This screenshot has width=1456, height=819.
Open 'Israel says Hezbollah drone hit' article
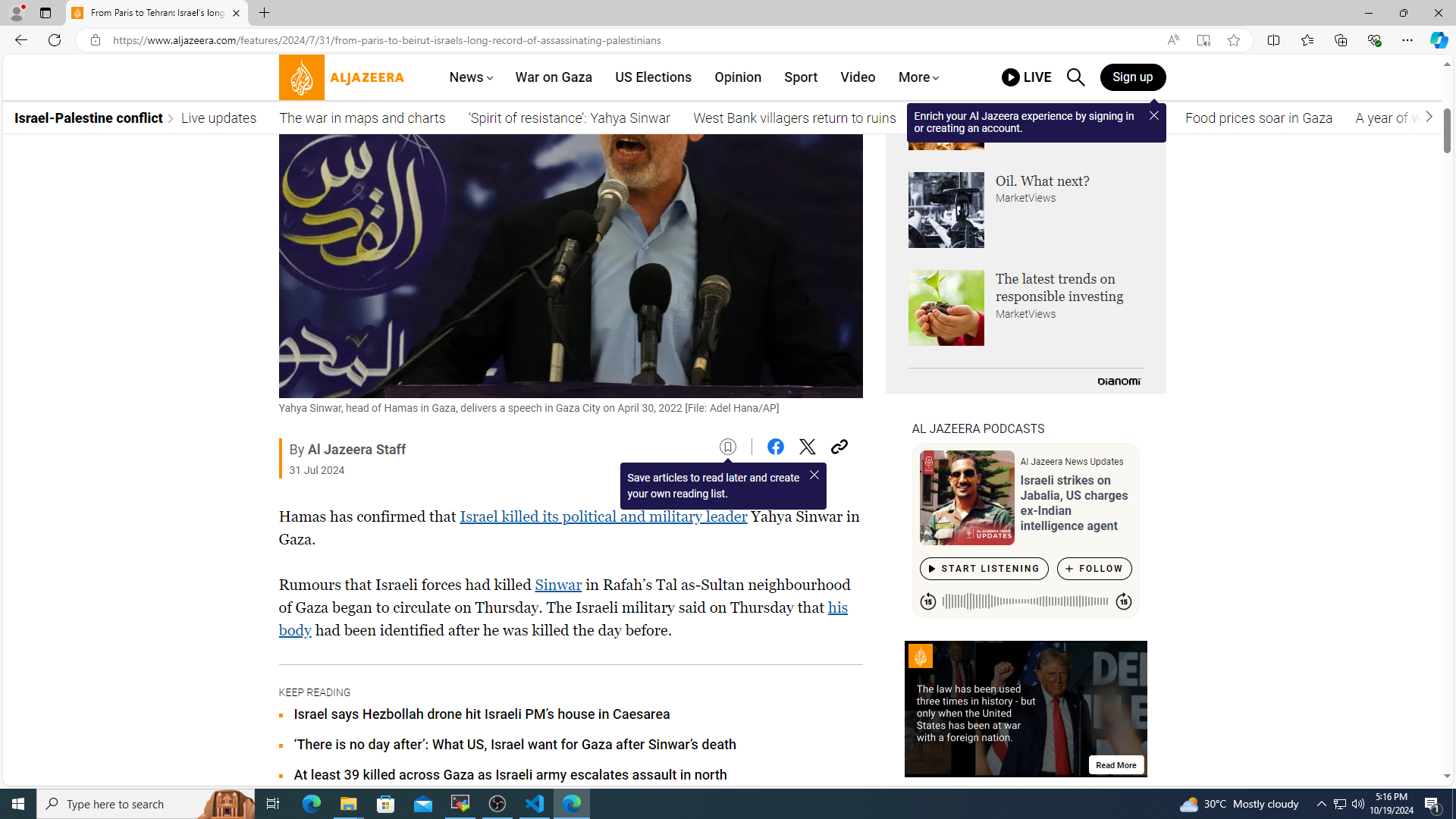(482, 714)
